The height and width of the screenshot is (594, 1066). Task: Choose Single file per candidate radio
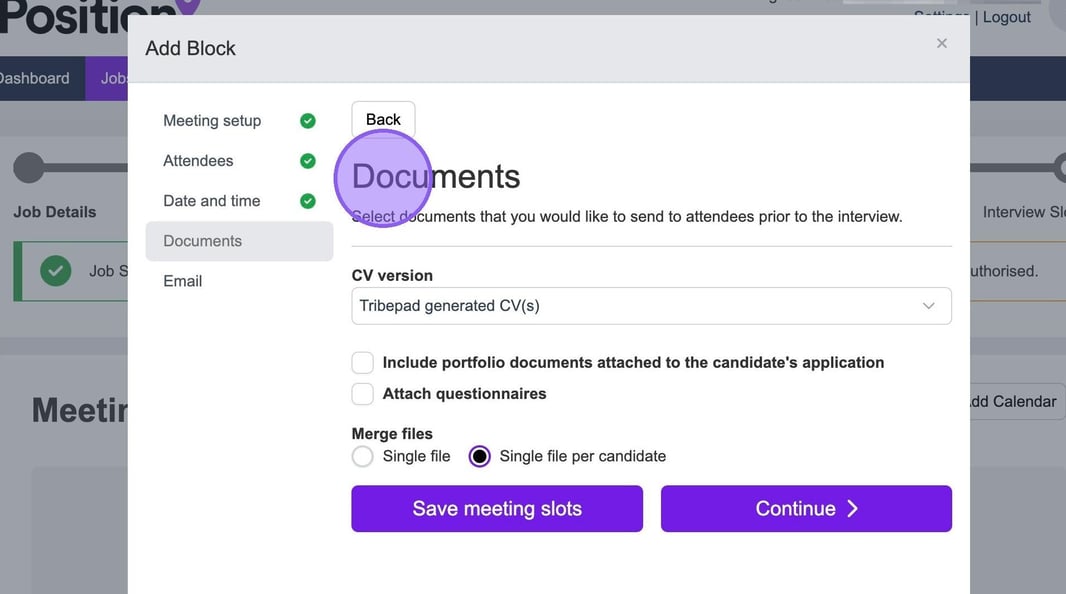(x=480, y=456)
